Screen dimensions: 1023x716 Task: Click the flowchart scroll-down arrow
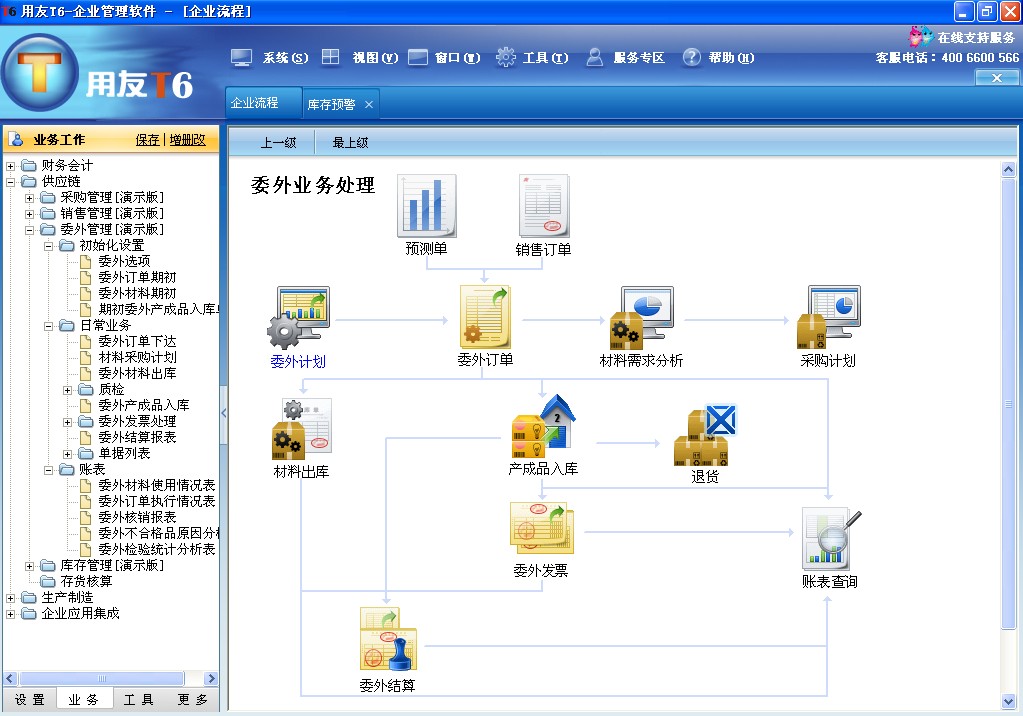pyautogui.click(x=1008, y=702)
